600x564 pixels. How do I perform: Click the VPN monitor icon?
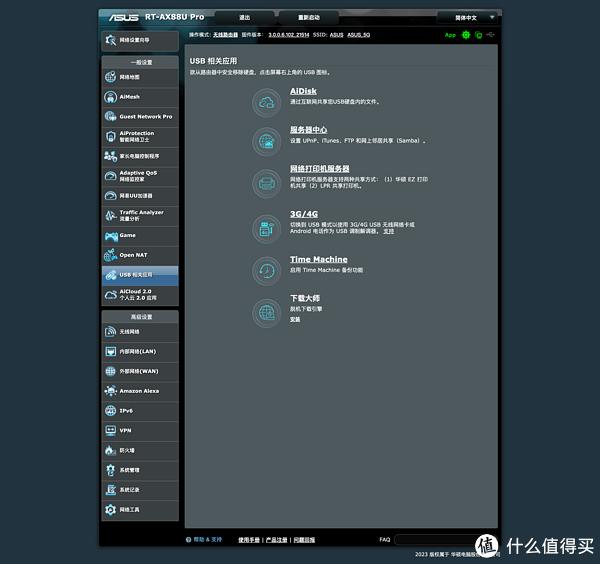coord(111,430)
